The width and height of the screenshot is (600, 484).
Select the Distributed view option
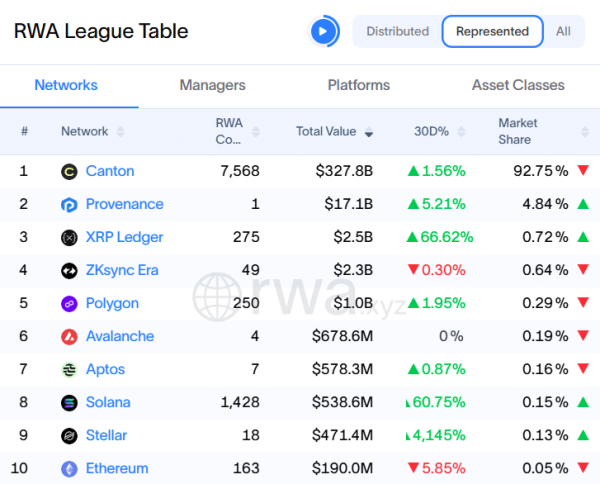397,31
